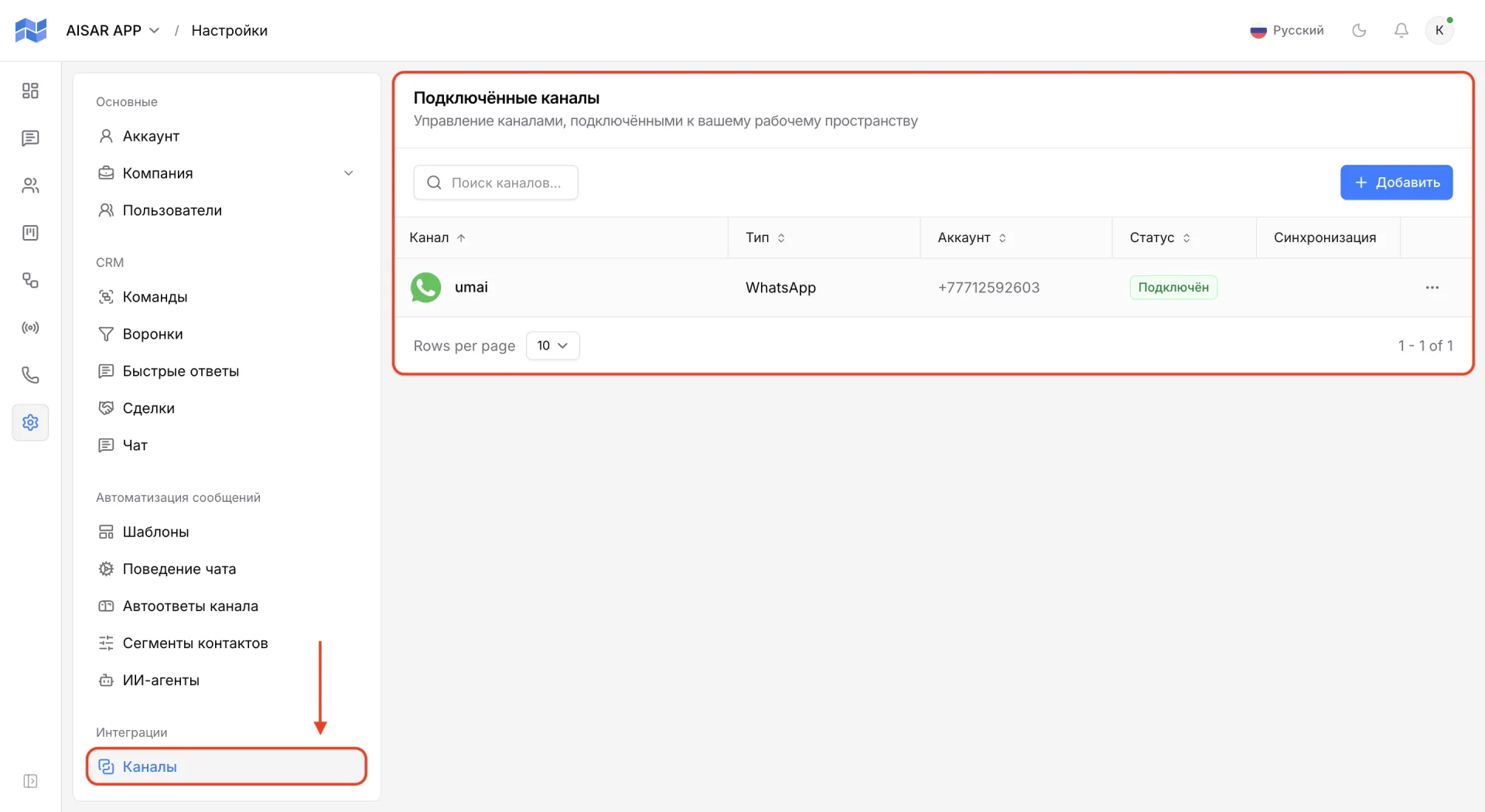
Task: Open the workflow automation icon in sidebar
Action: point(30,280)
